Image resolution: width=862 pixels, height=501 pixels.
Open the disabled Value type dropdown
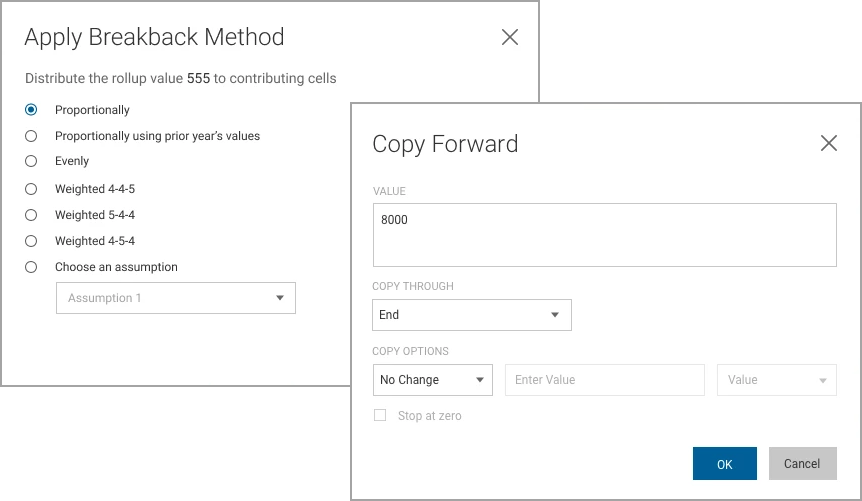777,380
